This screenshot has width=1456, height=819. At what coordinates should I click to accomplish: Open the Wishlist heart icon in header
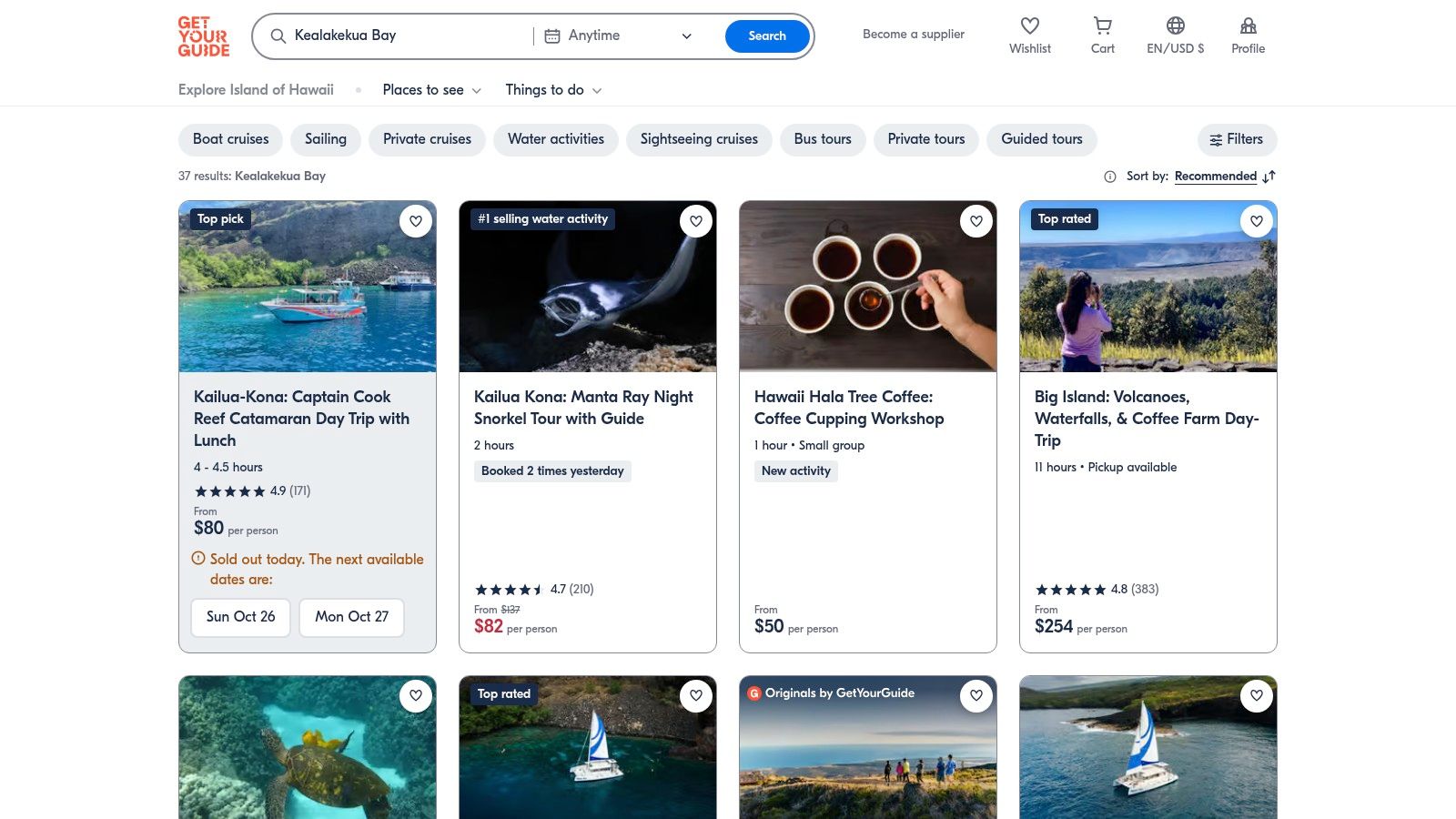tap(1029, 26)
